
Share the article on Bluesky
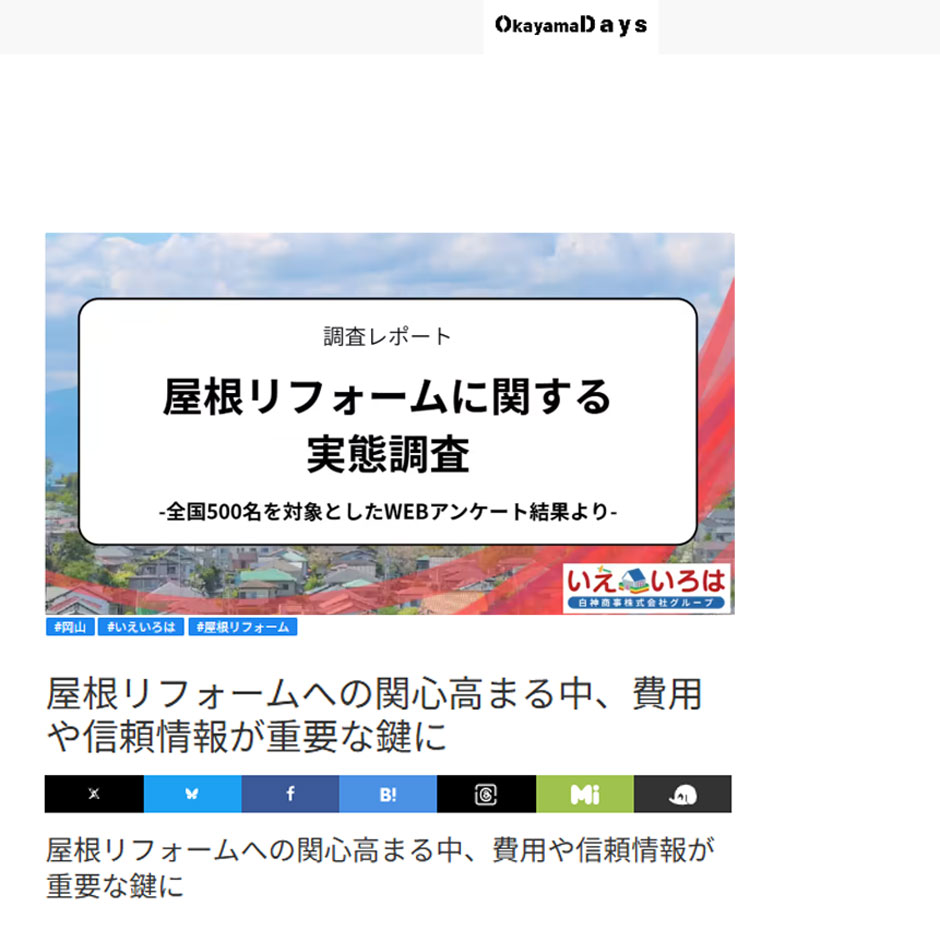(191, 794)
